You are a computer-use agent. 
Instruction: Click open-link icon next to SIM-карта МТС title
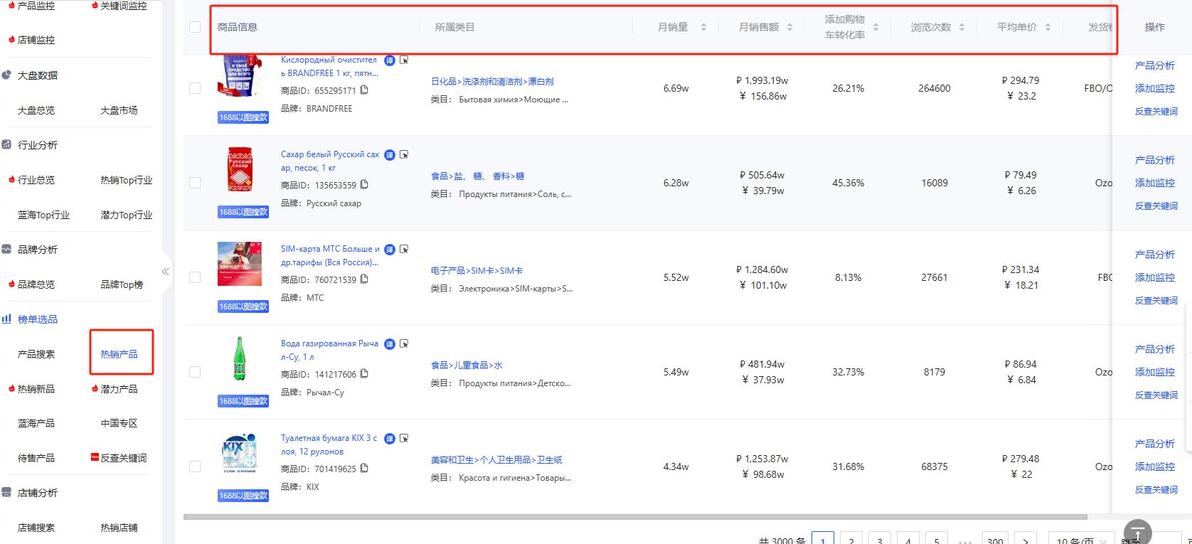[404, 249]
